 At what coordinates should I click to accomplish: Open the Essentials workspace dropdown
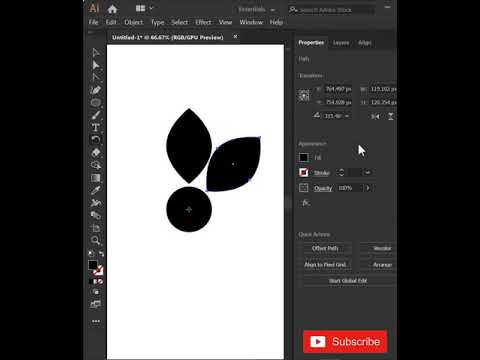point(257,9)
